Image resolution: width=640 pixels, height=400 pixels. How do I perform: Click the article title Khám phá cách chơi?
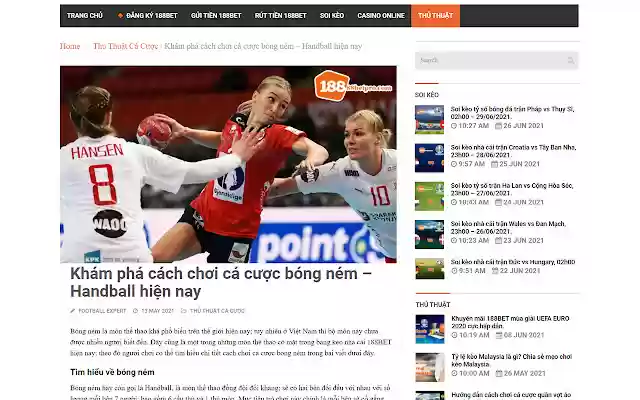221,282
